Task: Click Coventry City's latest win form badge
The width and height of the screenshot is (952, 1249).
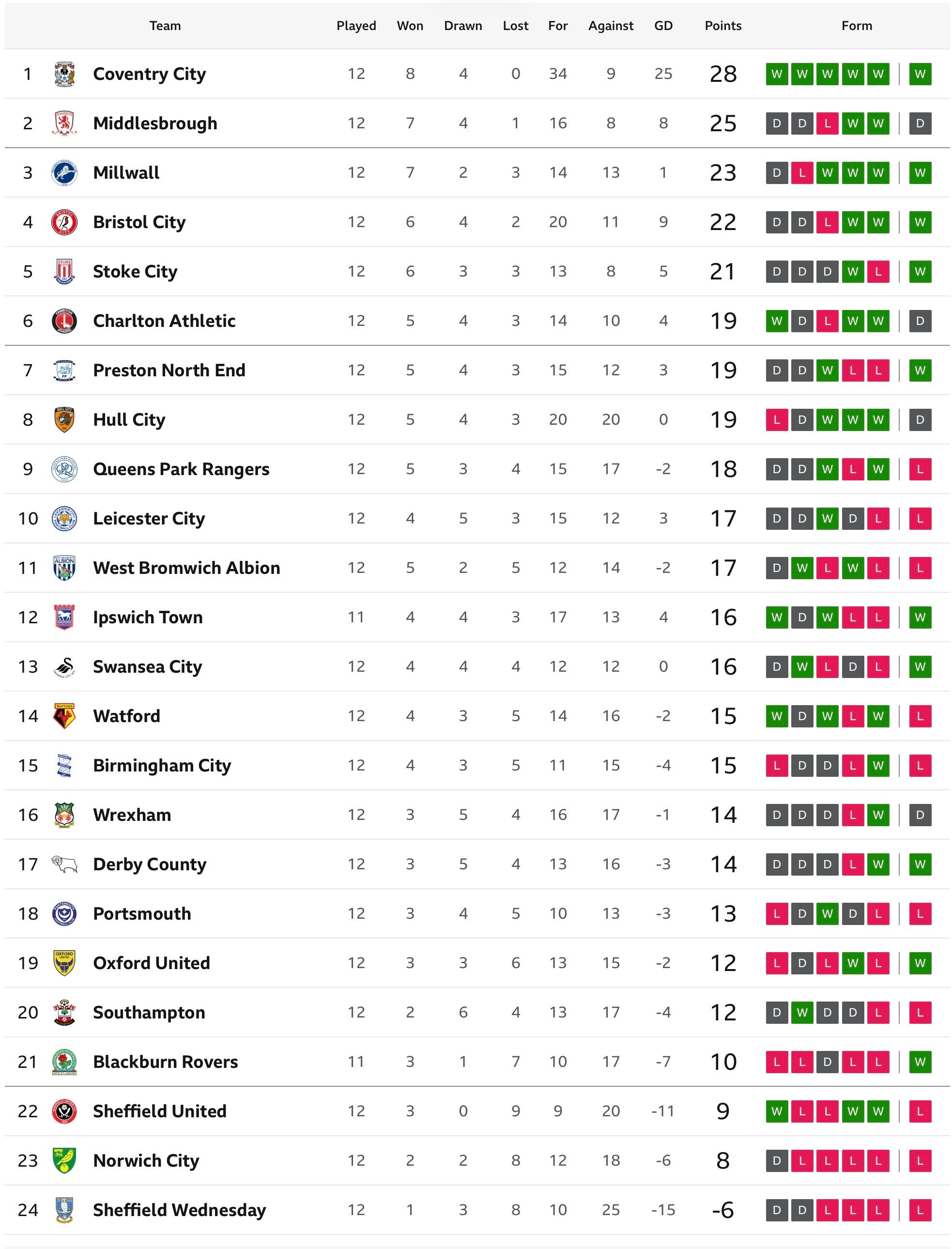Action: tap(920, 74)
